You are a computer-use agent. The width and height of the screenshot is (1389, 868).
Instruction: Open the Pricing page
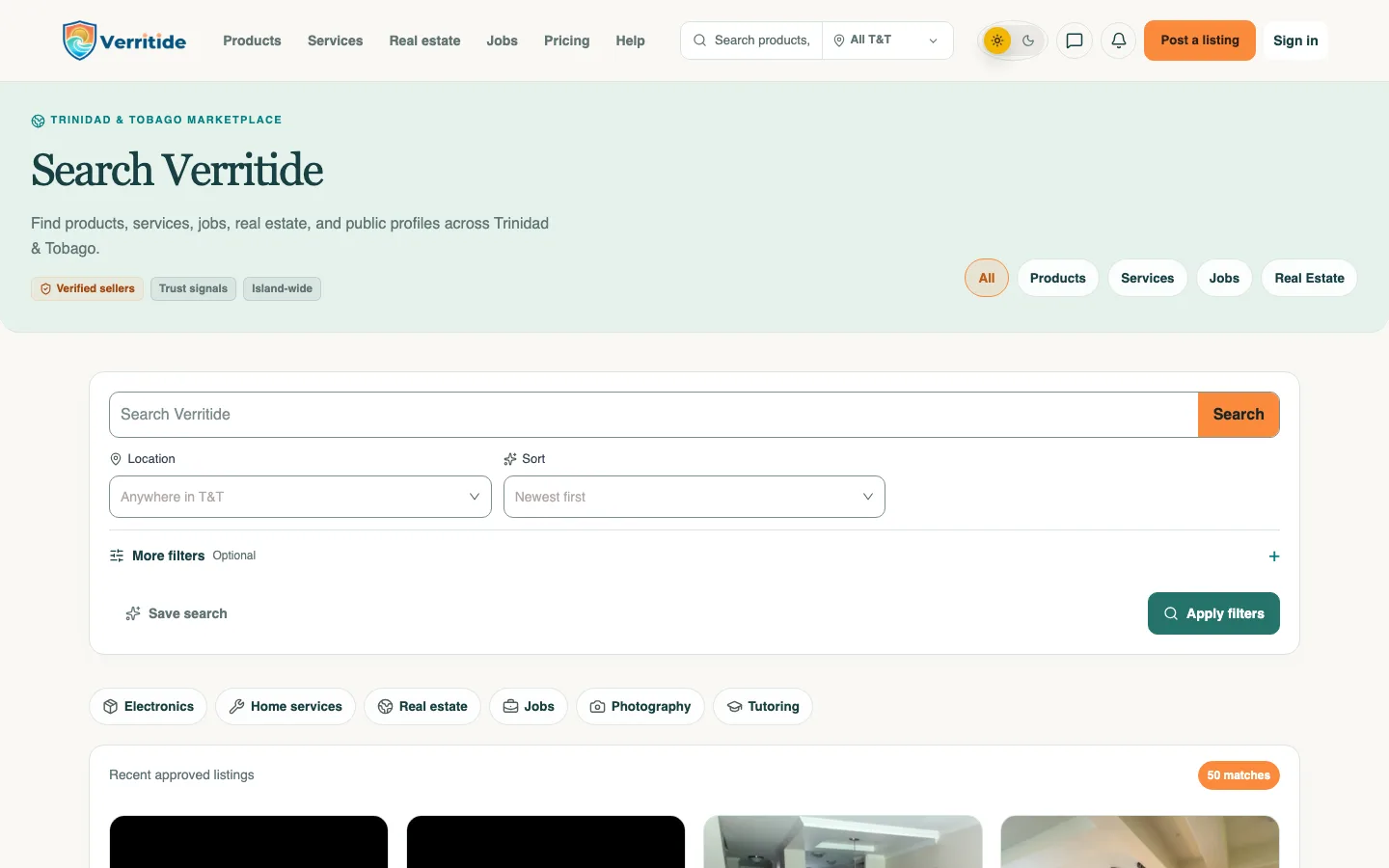(x=566, y=41)
